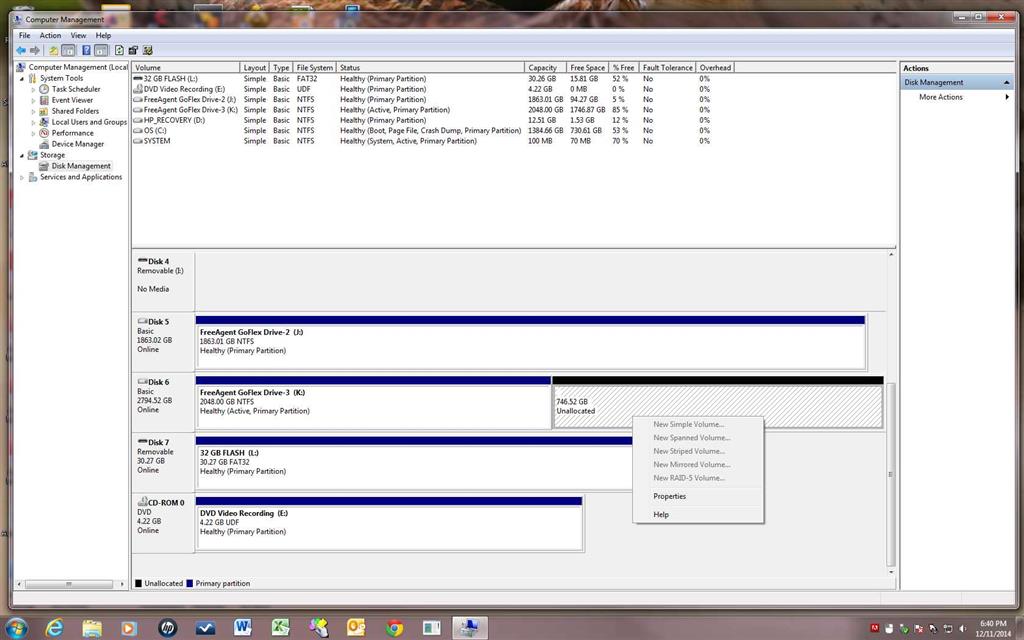Open Google Chrome from taskbar

tap(394, 628)
